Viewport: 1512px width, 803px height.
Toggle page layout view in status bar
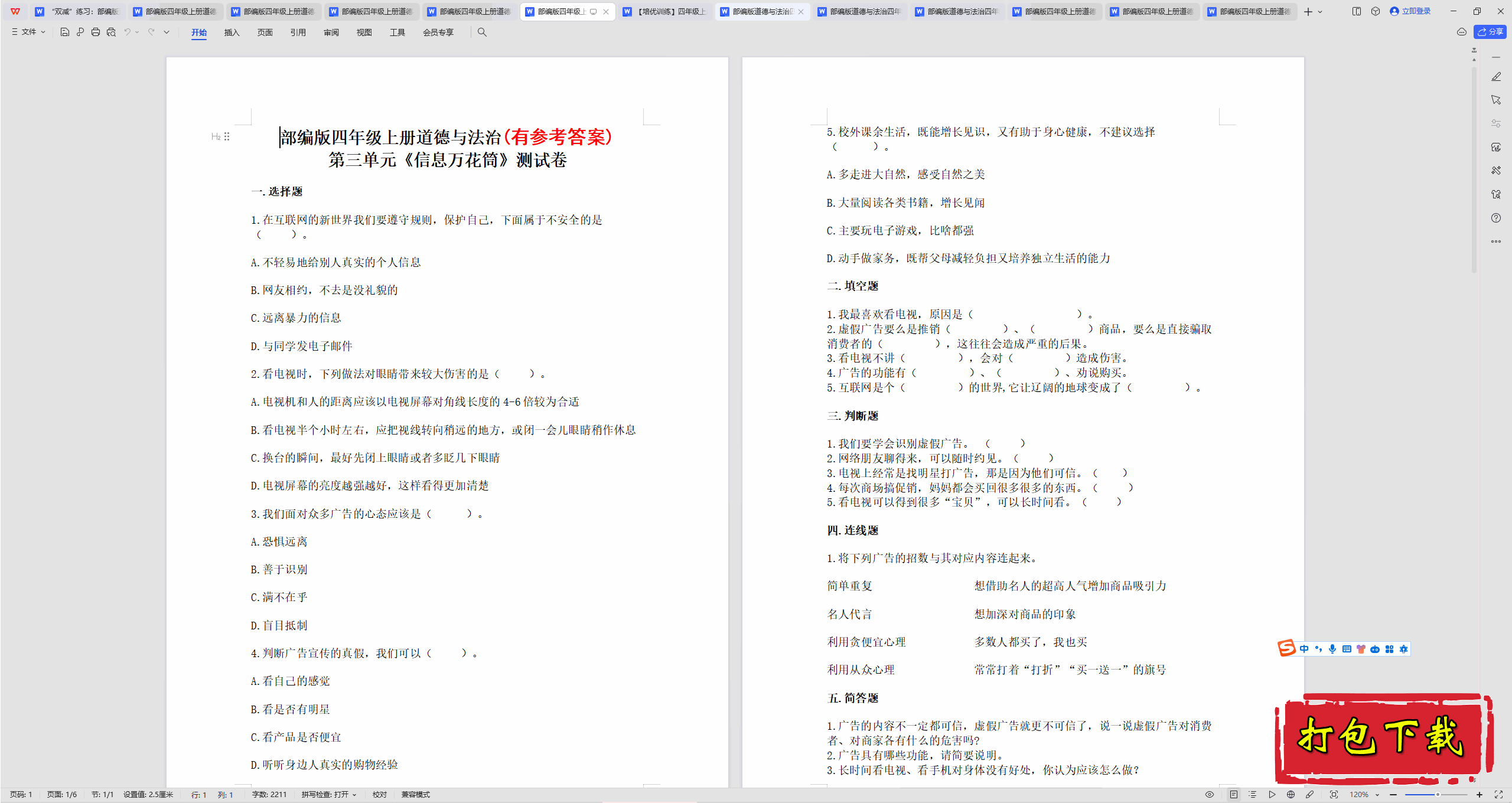click(1234, 795)
